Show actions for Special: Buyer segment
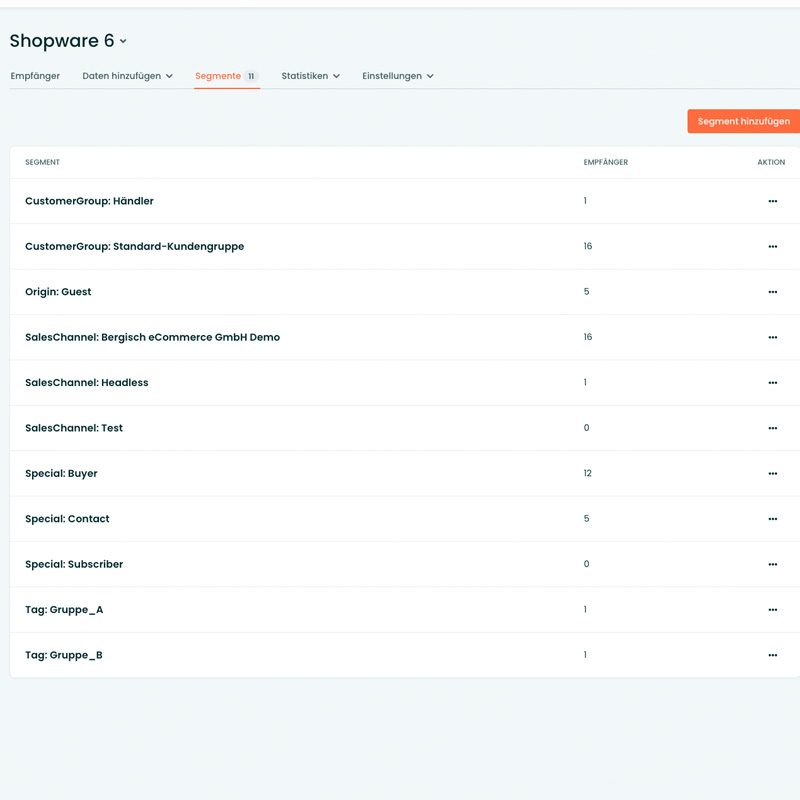 click(772, 473)
